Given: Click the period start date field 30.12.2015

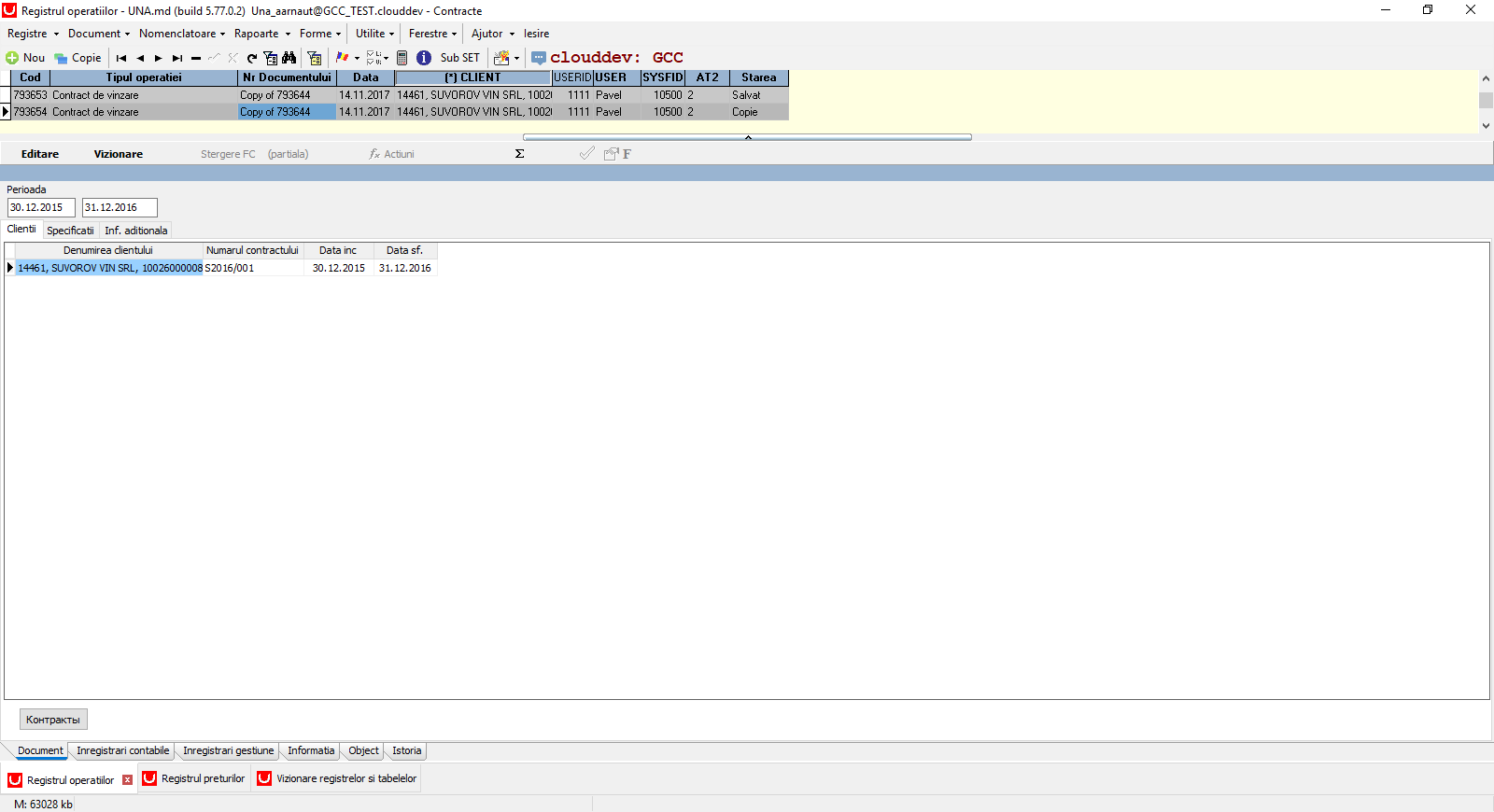Looking at the screenshot, I should [x=41, y=207].
